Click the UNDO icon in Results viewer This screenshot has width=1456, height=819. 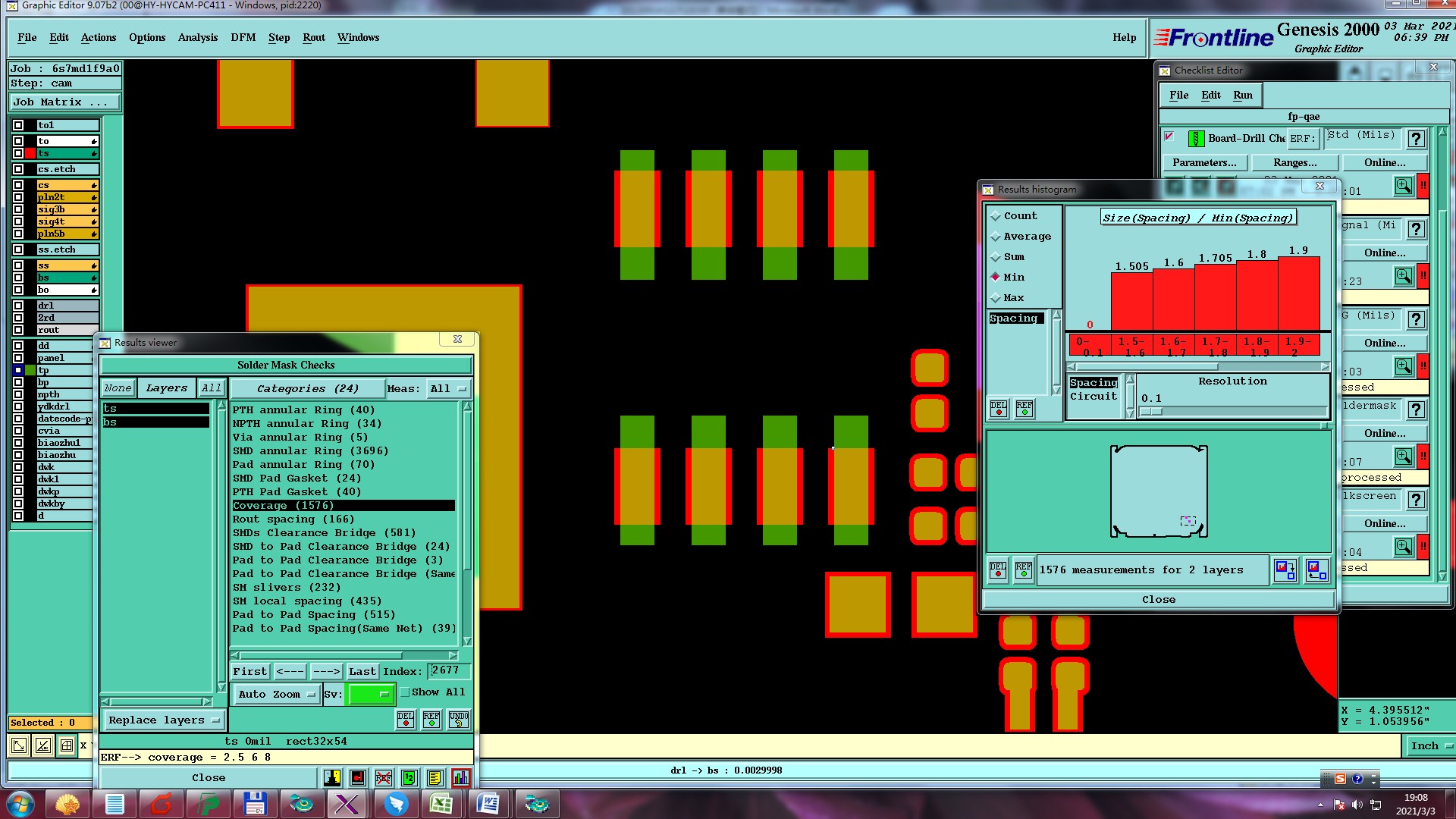point(458,719)
